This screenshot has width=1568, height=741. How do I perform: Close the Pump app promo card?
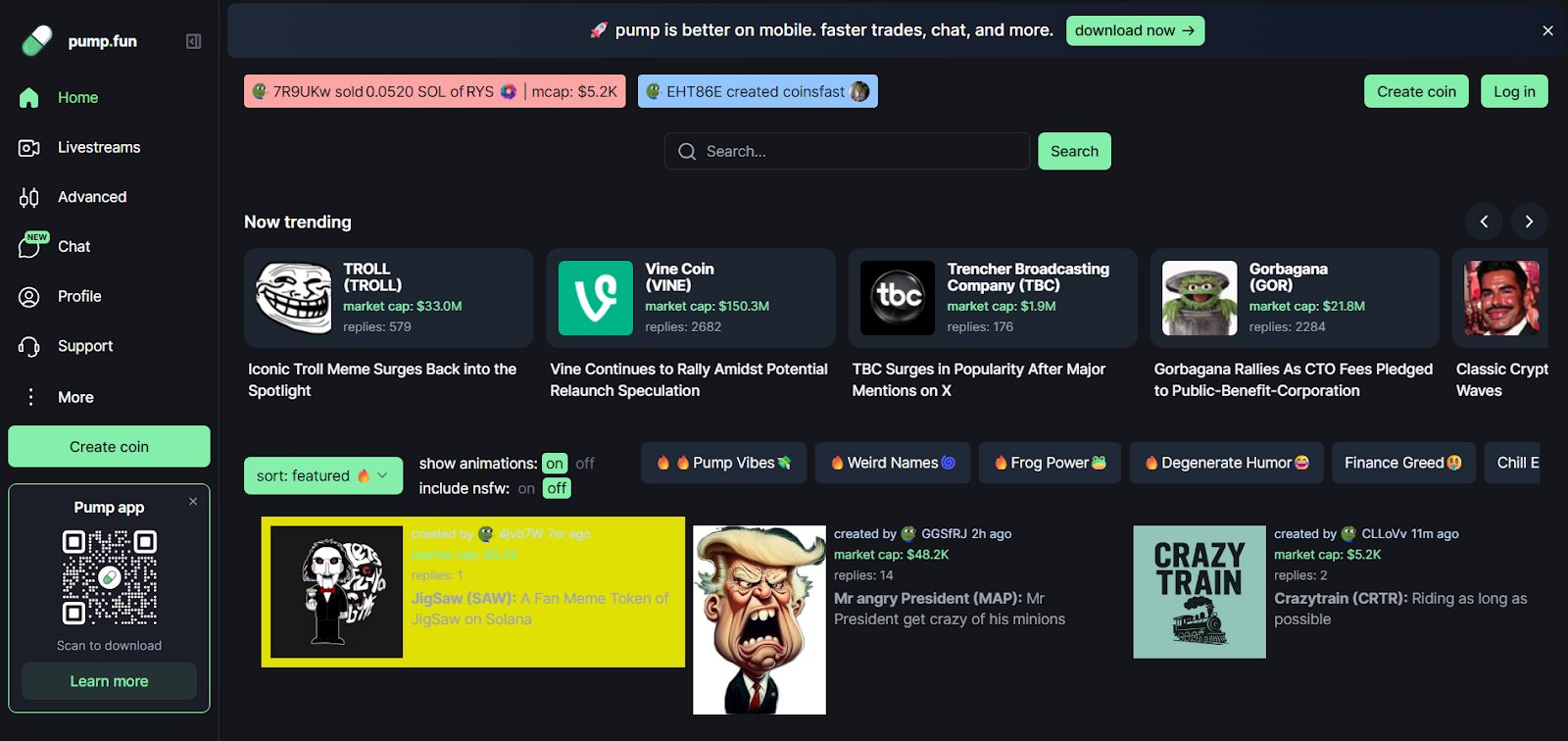193,501
